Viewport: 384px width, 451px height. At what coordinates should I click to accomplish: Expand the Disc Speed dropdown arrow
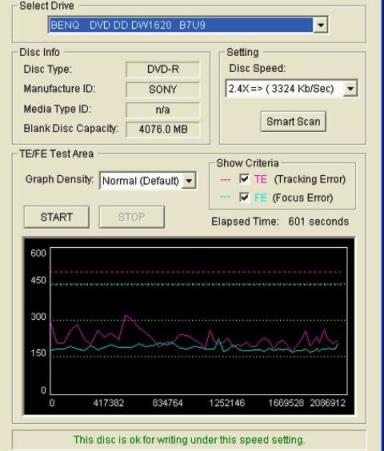coord(350,89)
